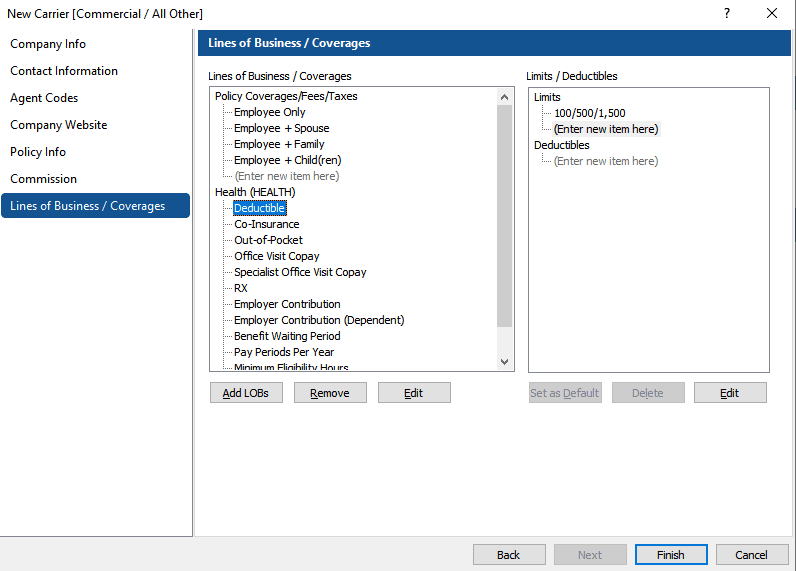
Task: Click the Back button
Action: (509, 555)
